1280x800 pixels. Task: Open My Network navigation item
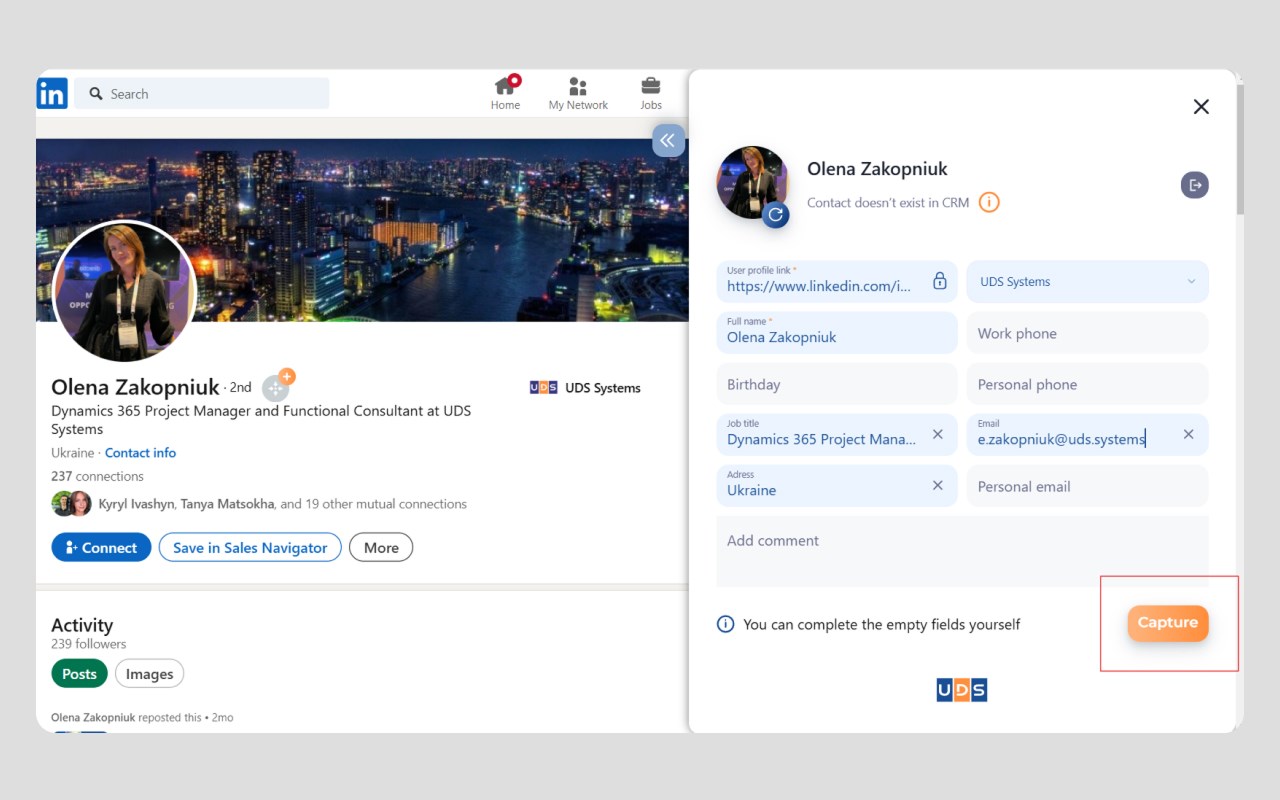(x=578, y=93)
